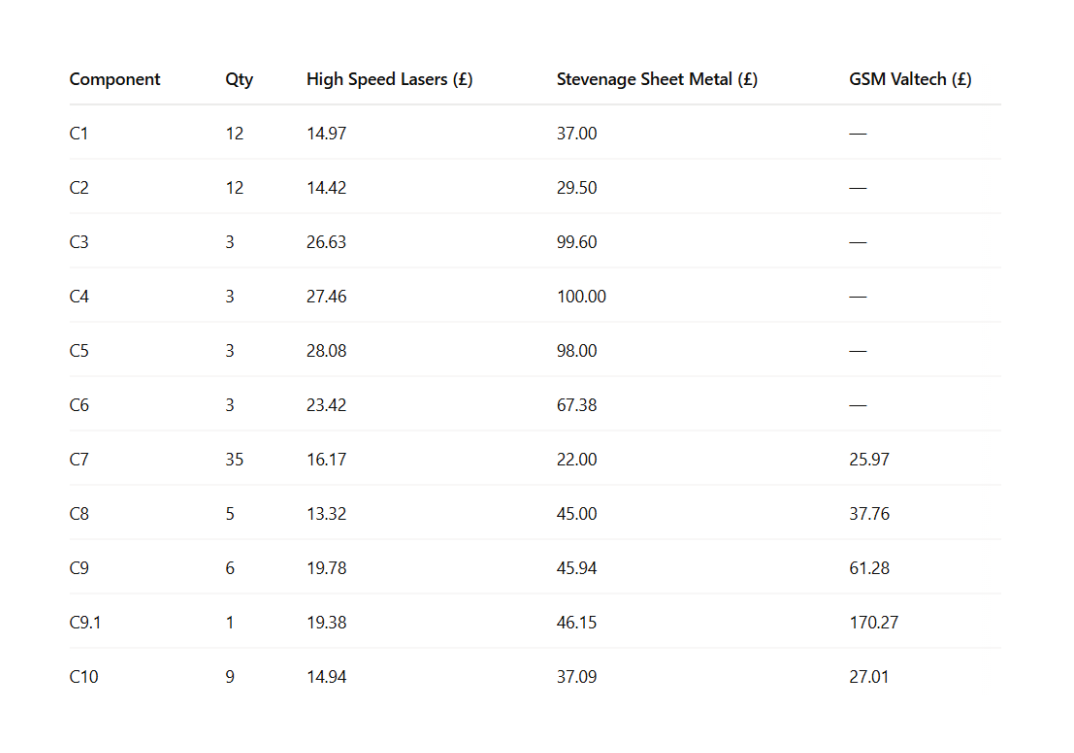The height and width of the screenshot is (753, 1074).
Task: Select the 27.01 value for C10
Action: pyautogui.click(x=869, y=677)
